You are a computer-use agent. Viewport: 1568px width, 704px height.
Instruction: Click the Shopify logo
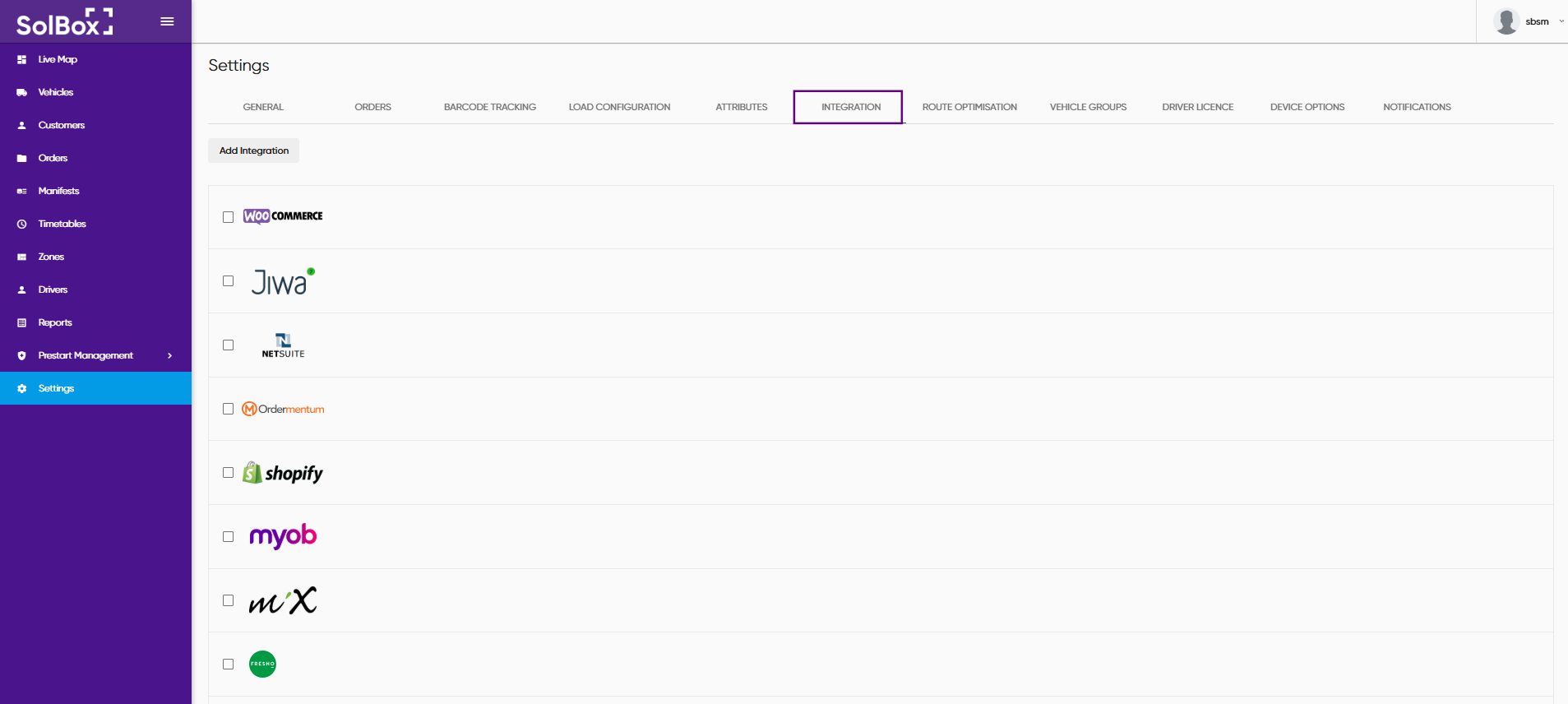point(283,473)
